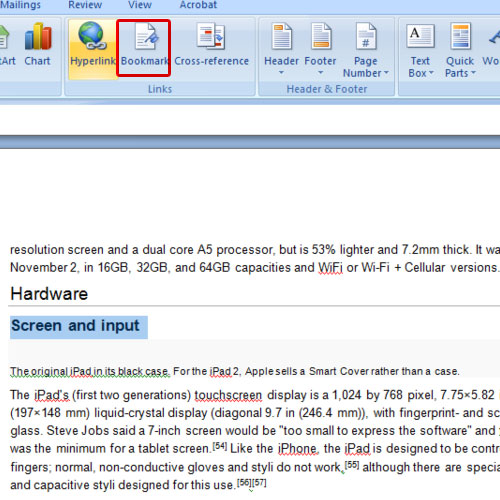Click the footnote reference [55]
Screen dimensions: 500x500
tap(352, 465)
